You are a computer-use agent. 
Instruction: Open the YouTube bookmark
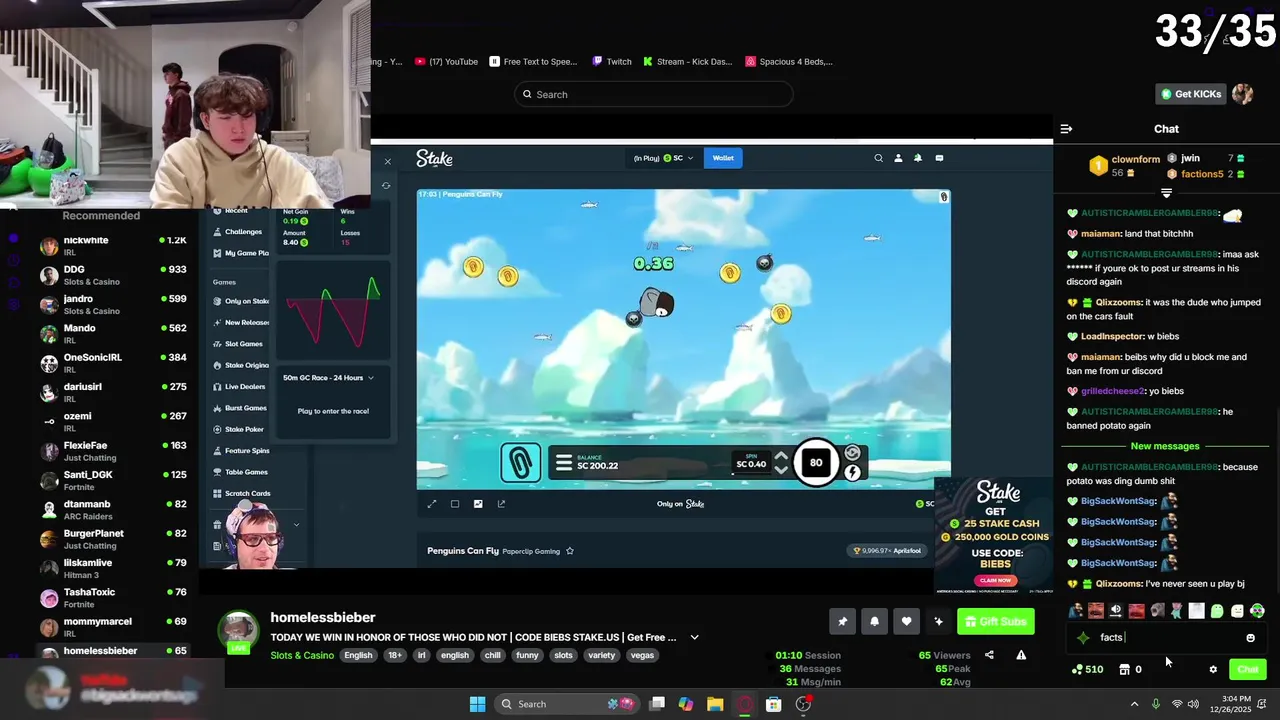pos(446,62)
